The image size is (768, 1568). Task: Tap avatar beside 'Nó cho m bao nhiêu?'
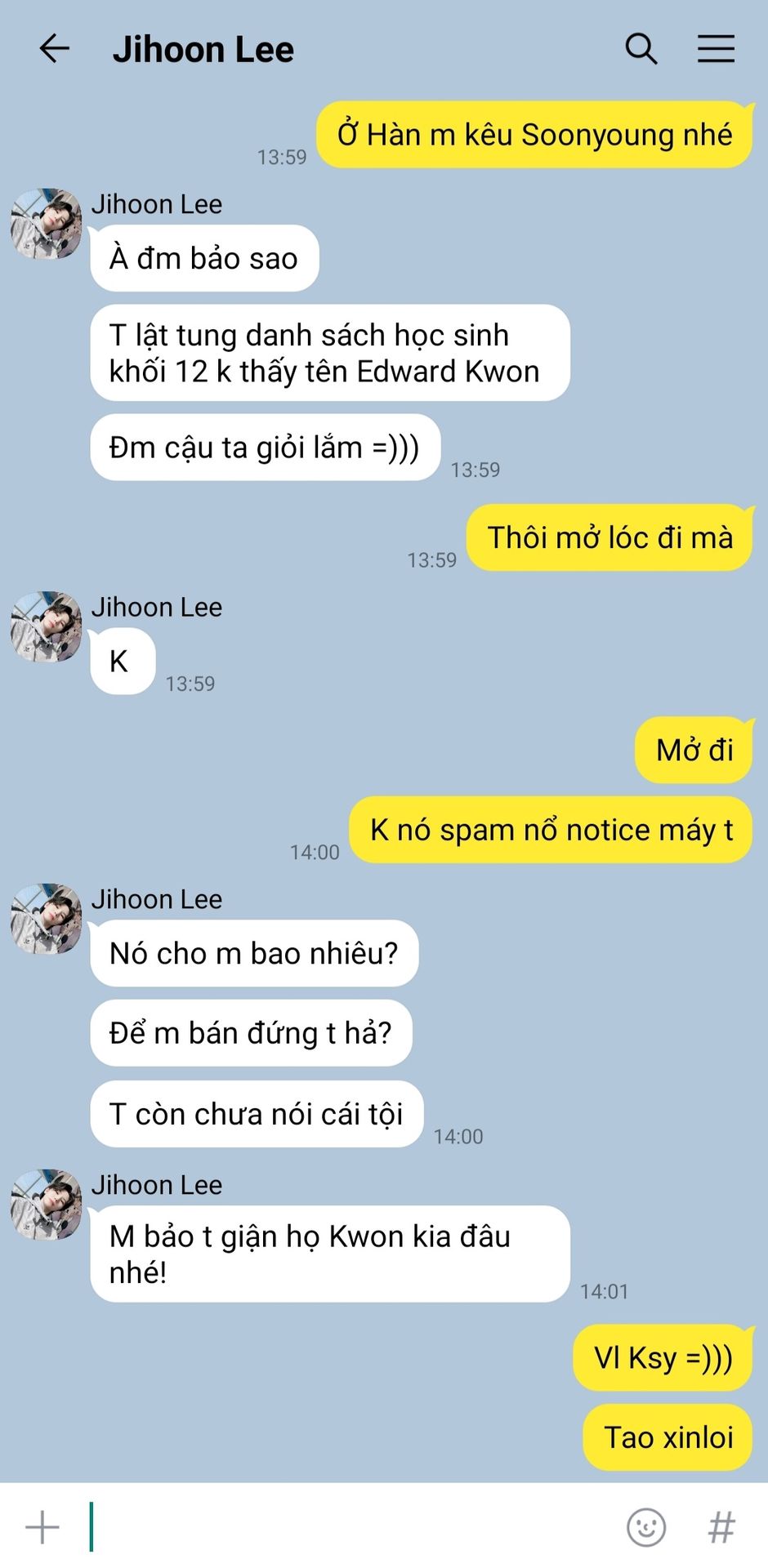pyautogui.click(x=47, y=919)
